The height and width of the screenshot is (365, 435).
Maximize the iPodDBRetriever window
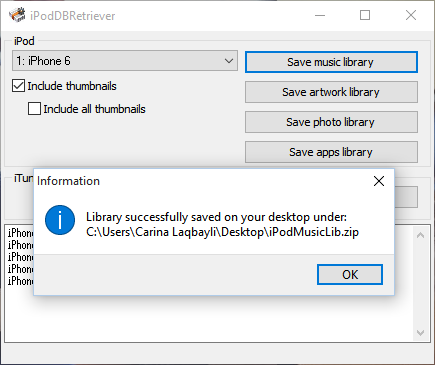tap(365, 15)
